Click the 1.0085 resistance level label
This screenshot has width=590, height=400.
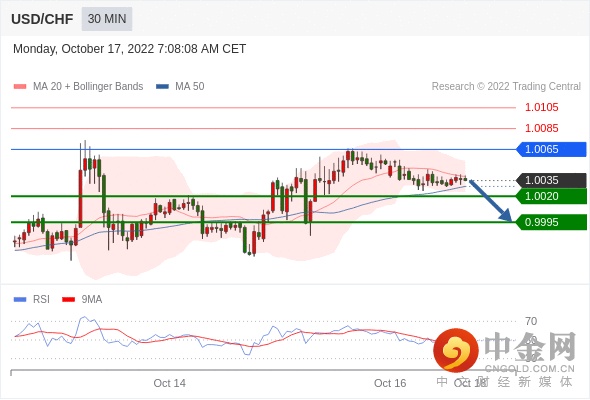tap(542, 128)
